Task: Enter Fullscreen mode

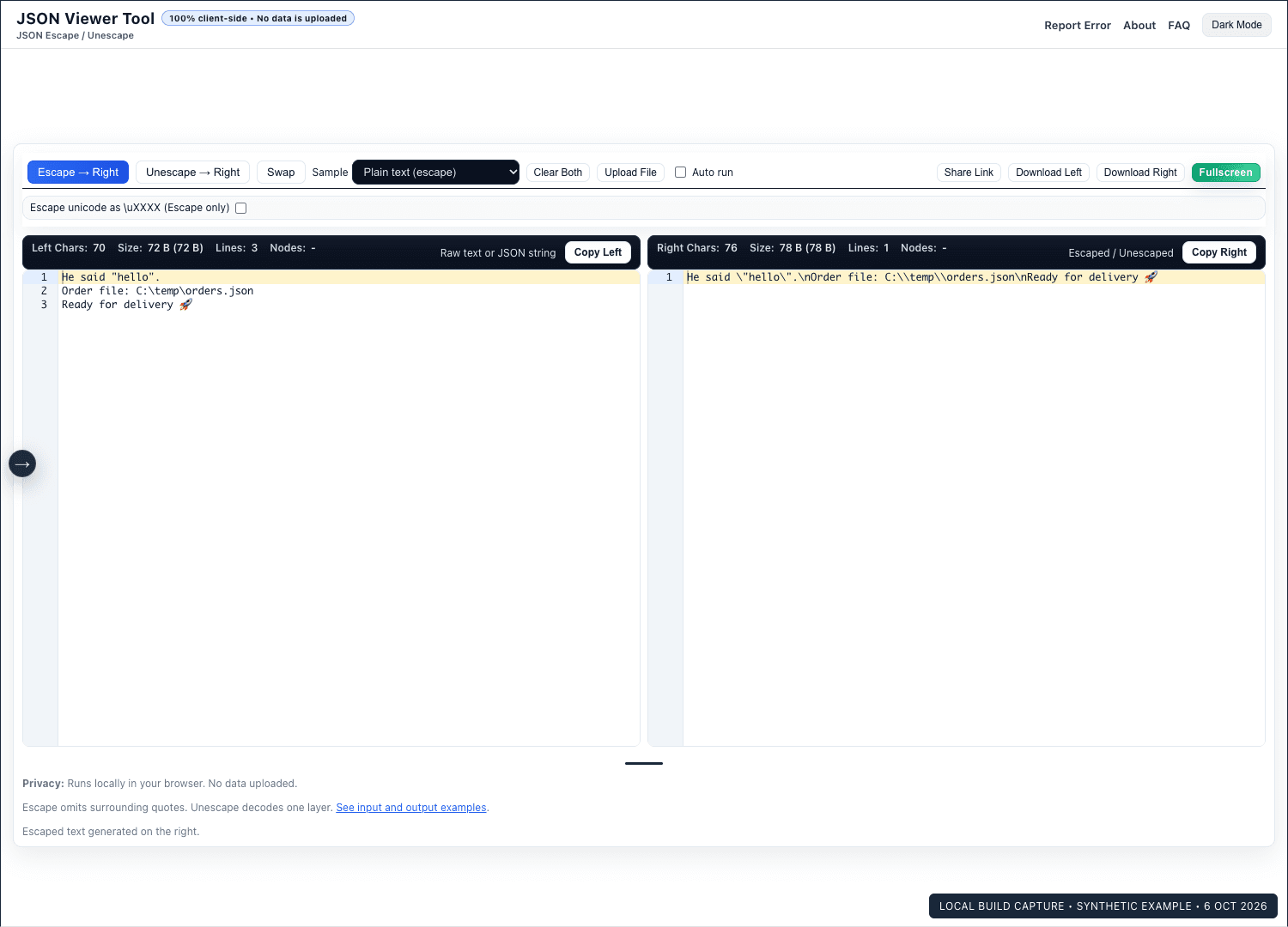Action: [1225, 173]
